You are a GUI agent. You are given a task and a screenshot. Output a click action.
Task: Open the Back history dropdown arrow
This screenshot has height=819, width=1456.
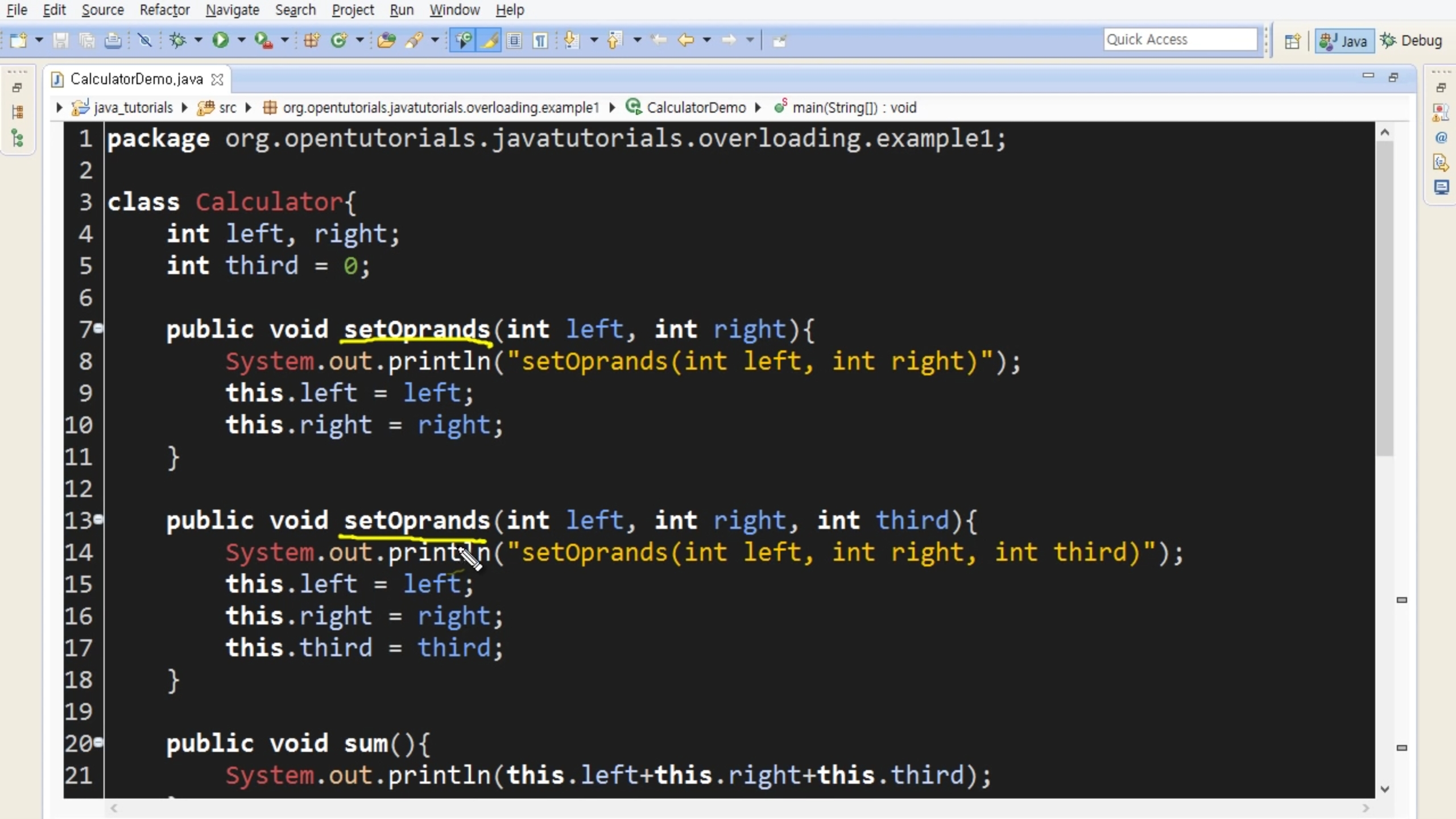[706, 40]
